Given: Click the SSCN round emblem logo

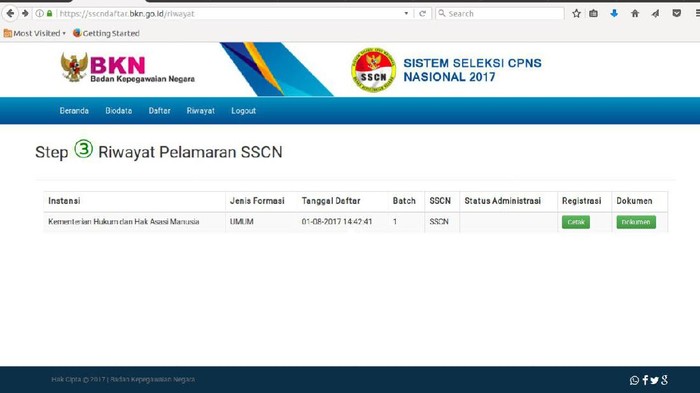Looking at the screenshot, I should [373, 70].
